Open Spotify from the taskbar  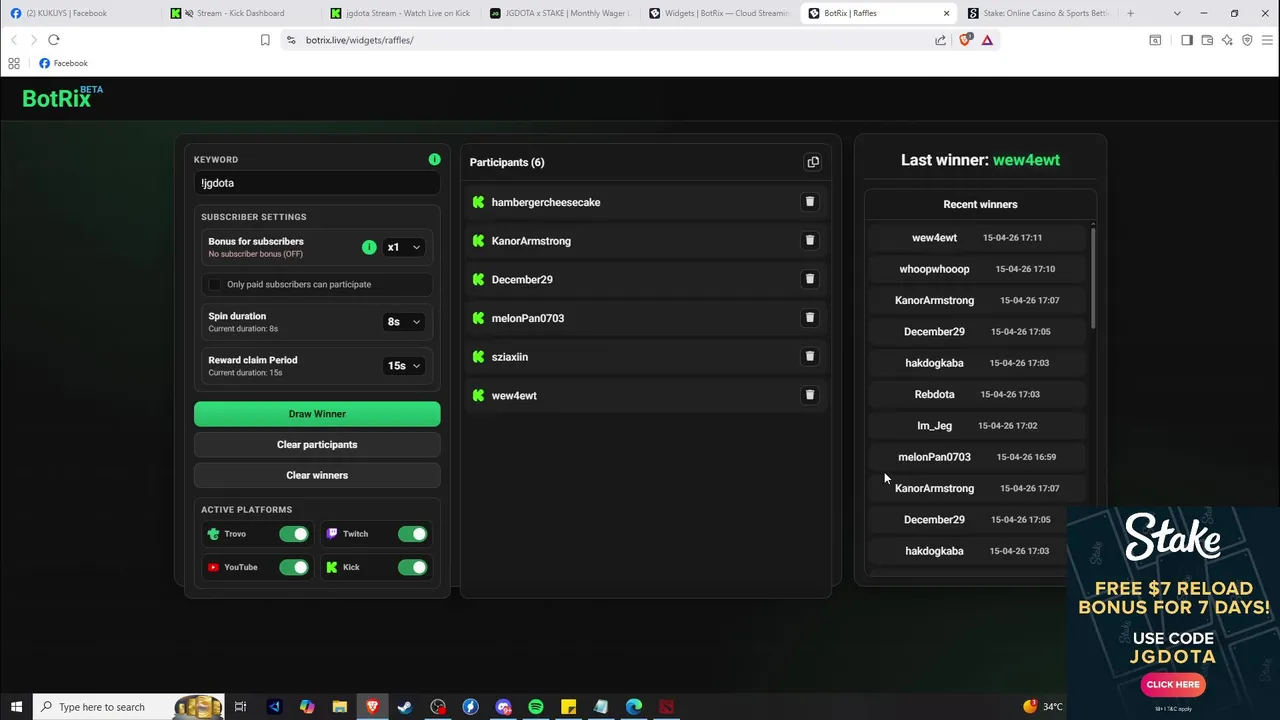click(536, 707)
